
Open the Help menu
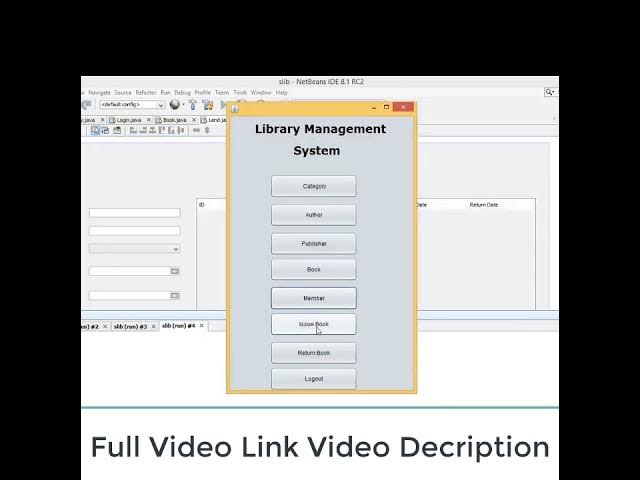click(x=282, y=93)
